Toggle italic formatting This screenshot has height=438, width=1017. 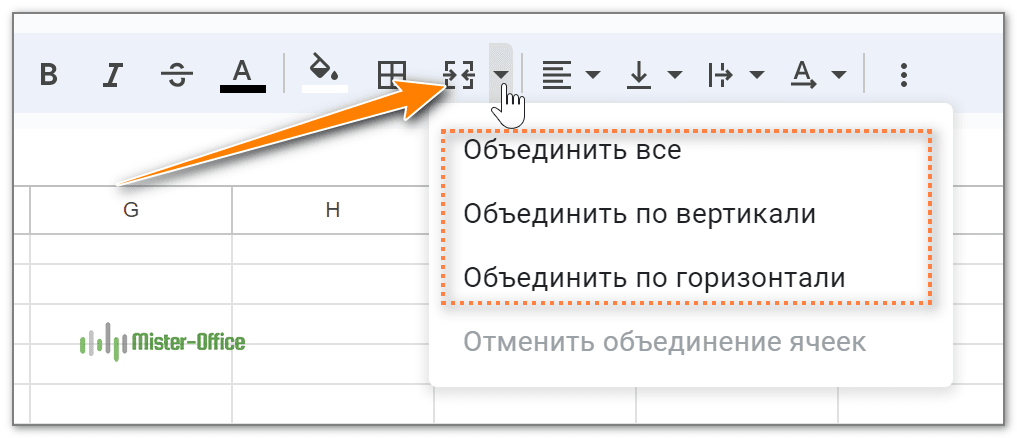(113, 75)
